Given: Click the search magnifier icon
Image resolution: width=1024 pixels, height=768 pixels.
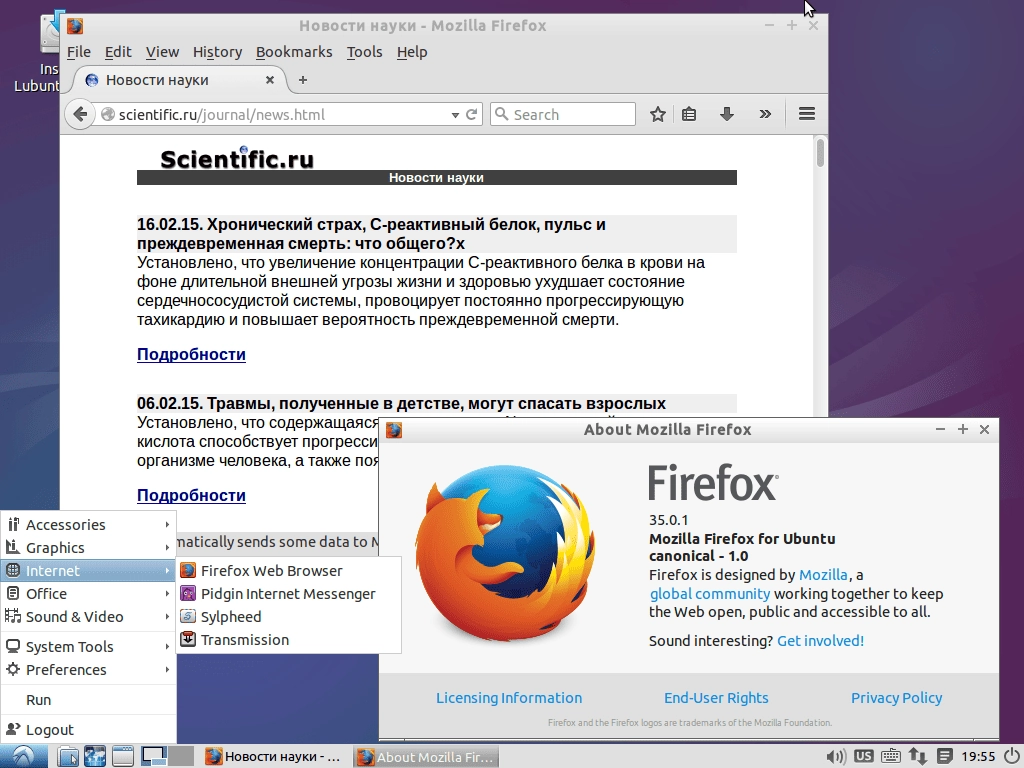Looking at the screenshot, I should (x=502, y=114).
